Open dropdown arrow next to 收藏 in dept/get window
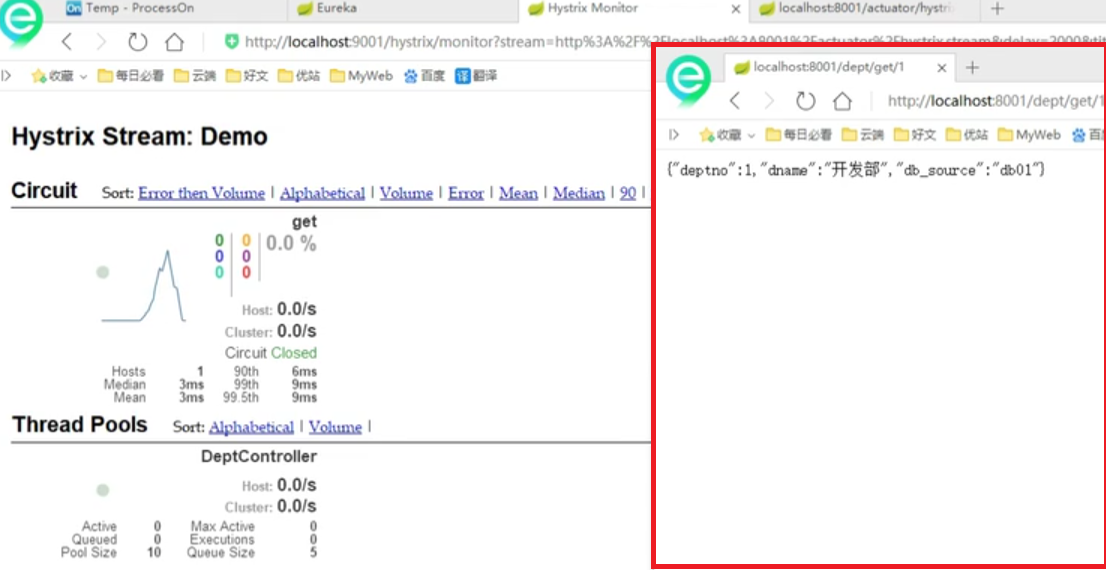The image size is (1106, 570). (751, 135)
